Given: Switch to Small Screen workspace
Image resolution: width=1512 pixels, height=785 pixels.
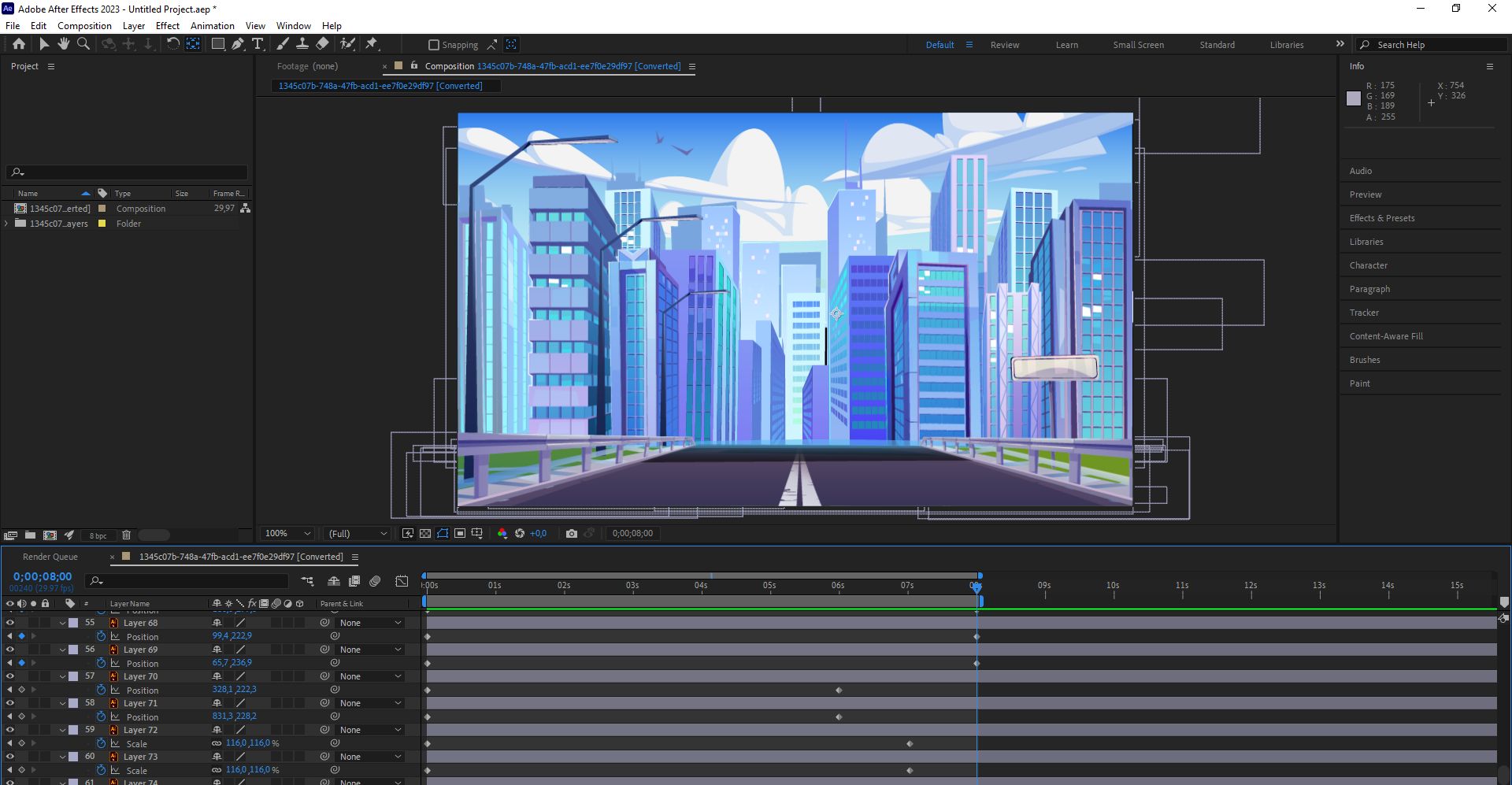Looking at the screenshot, I should (x=1138, y=45).
